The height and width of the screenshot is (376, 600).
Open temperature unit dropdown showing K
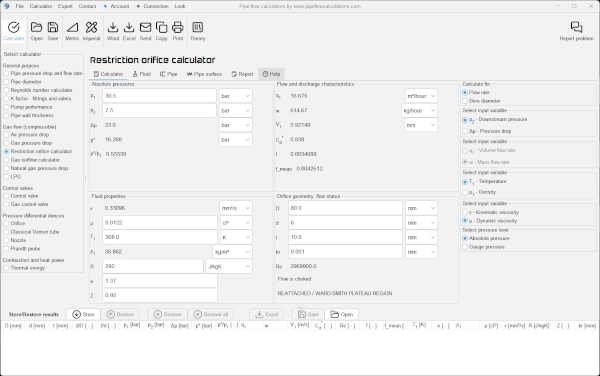point(236,237)
